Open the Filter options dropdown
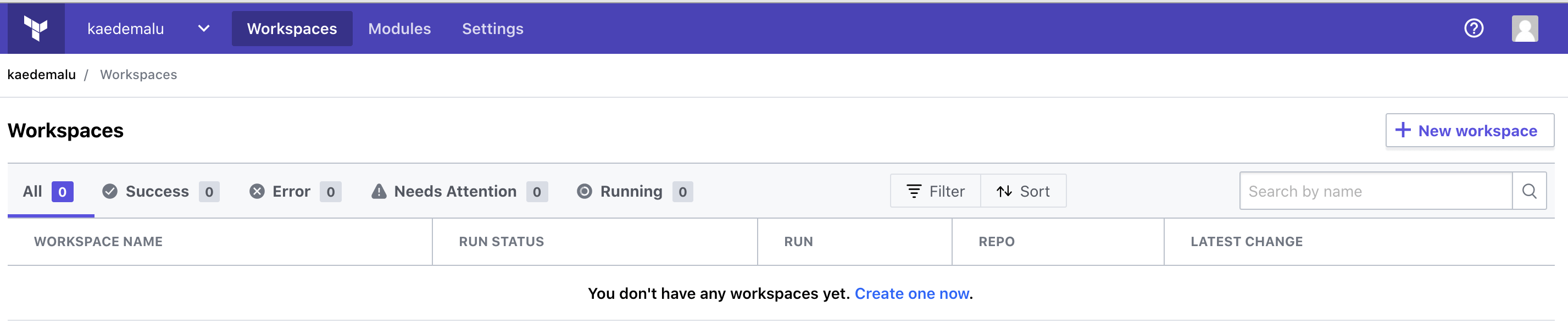 coord(936,191)
